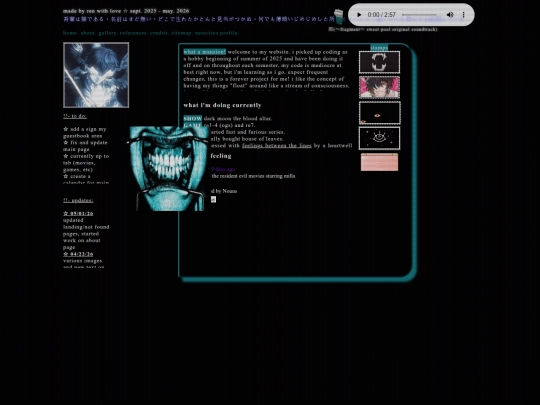This screenshot has width=540, height=405.
Task: Click the single red eye stamp
Action: (x=380, y=113)
